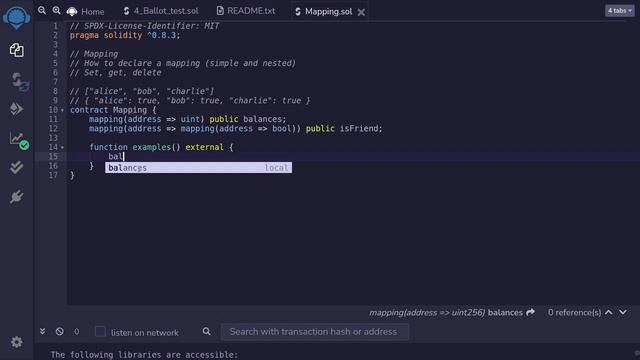640x360 pixels.
Task: Enable the listen on network checkbox
Action: (x=100, y=331)
